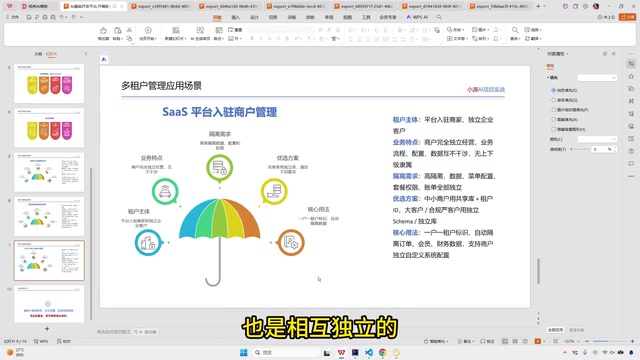Click the AI speech notes button
This screenshot has height=360, width=640.
click(145, 332)
